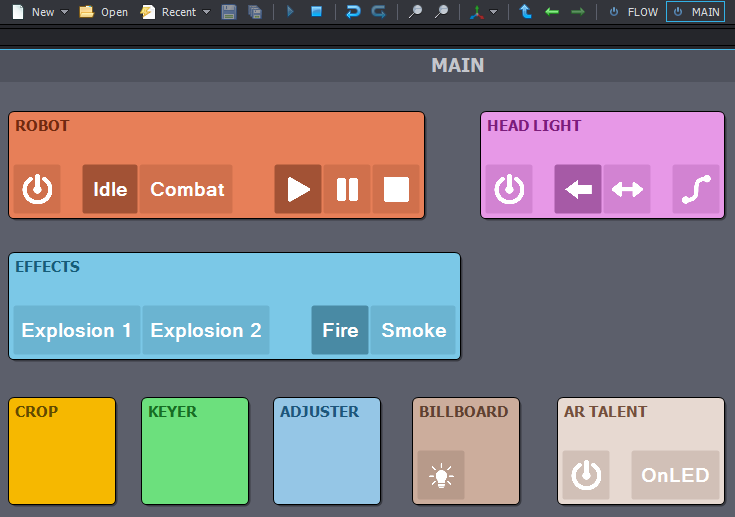
Task: Click the Open folder button
Action: click(104, 12)
